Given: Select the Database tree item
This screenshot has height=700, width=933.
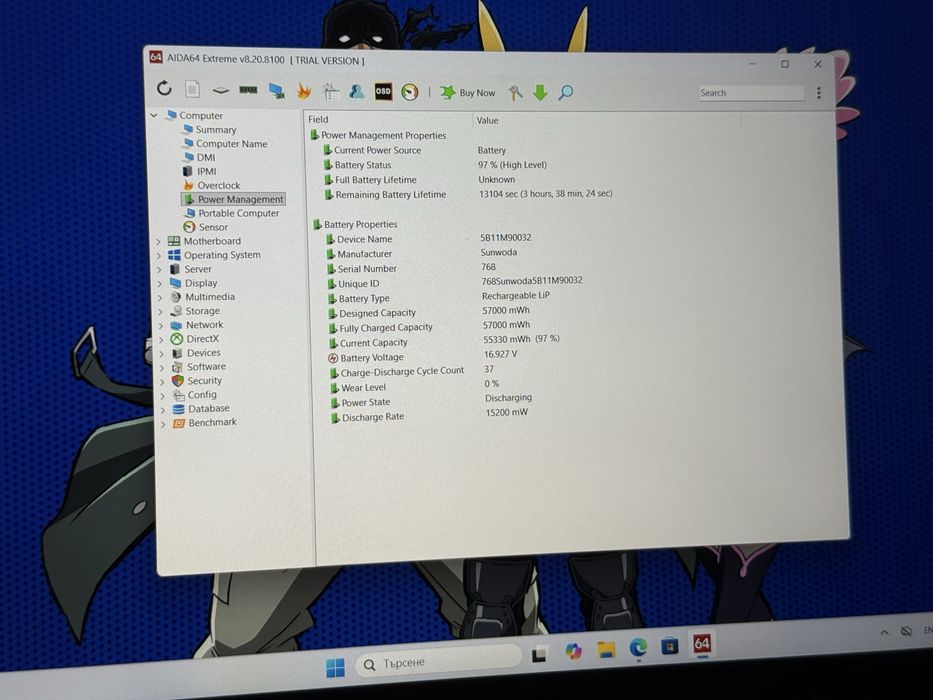Looking at the screenshot, I should (x=201, y=408).
